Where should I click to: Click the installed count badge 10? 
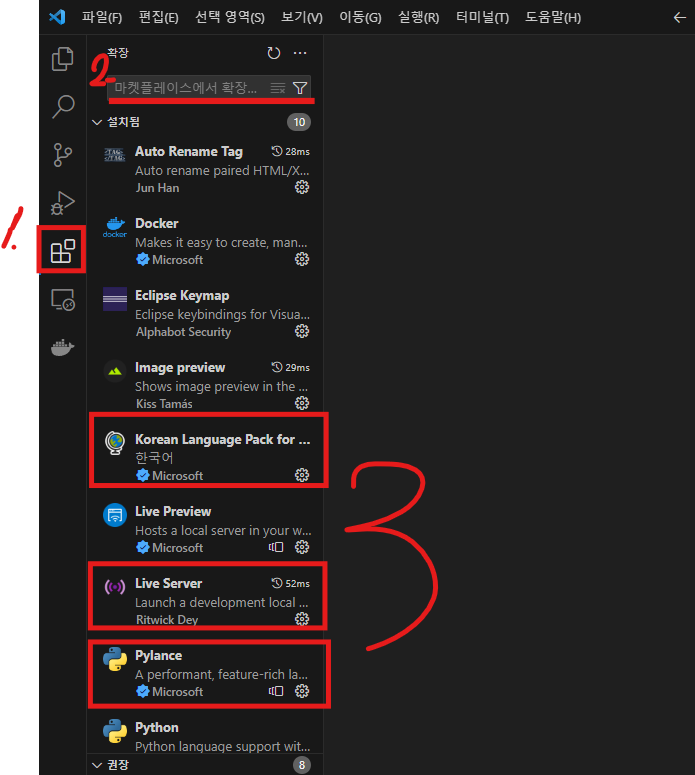point(299,122)
